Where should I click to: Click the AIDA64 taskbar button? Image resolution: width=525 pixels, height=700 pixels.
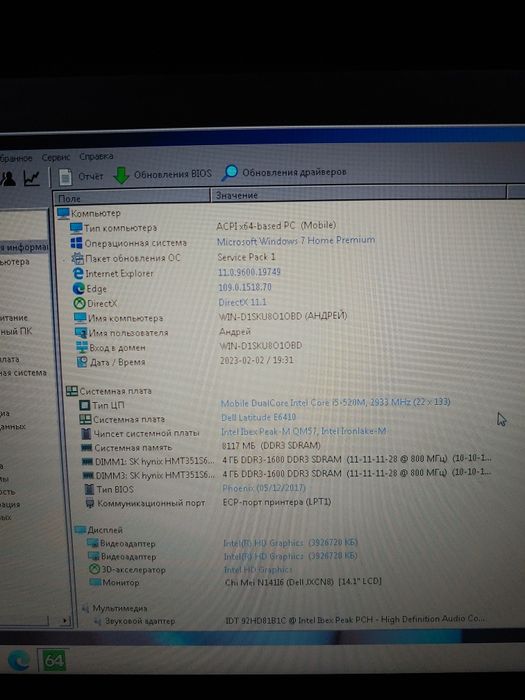(x=53, y=660)
